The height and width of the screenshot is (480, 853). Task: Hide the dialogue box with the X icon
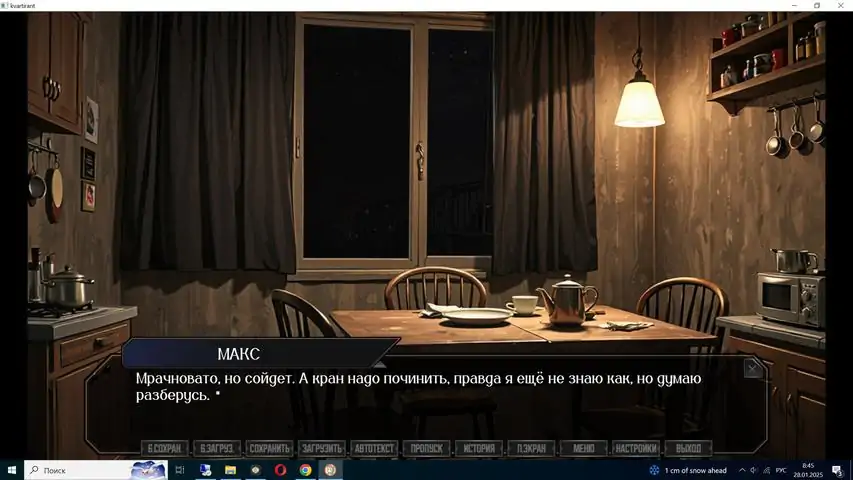(752, 369)
